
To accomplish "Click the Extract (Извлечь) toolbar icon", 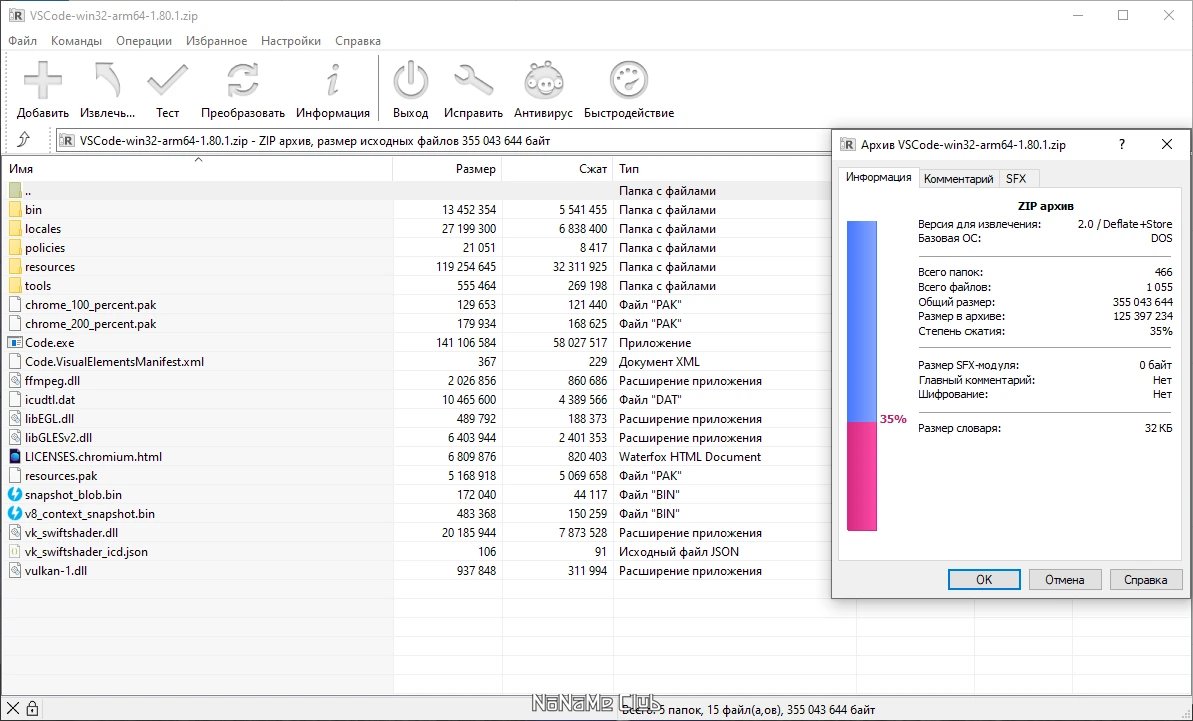I will tap(108, 81).
